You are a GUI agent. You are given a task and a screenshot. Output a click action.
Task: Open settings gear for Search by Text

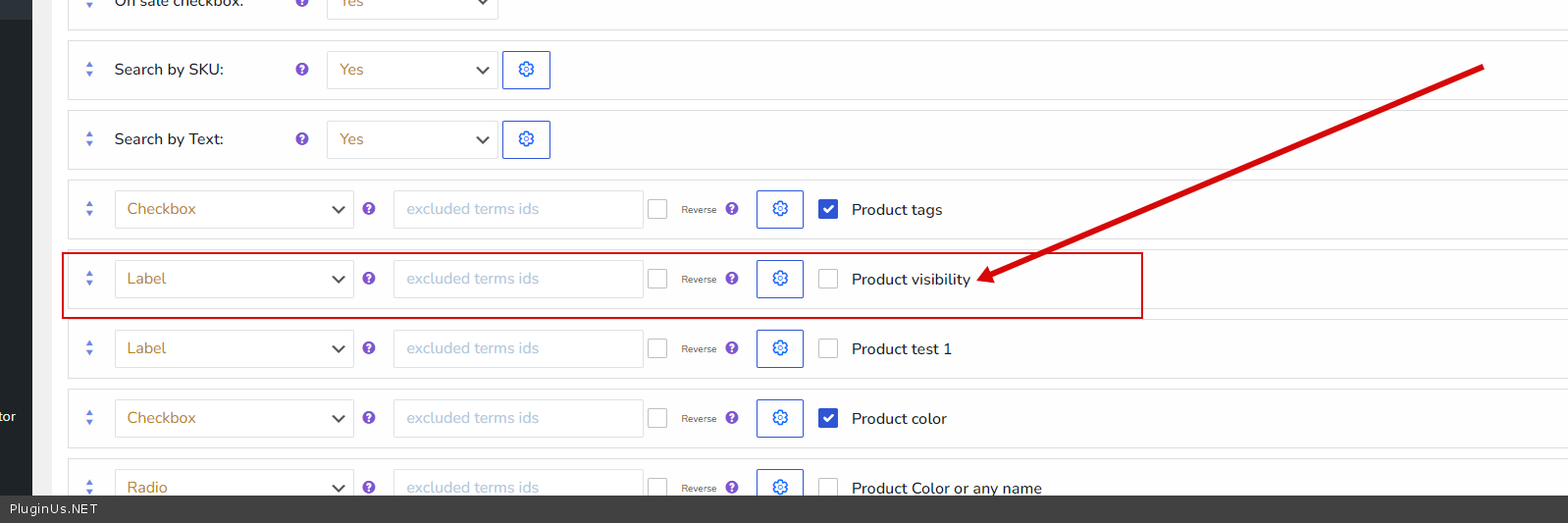[x=526, y=139]
